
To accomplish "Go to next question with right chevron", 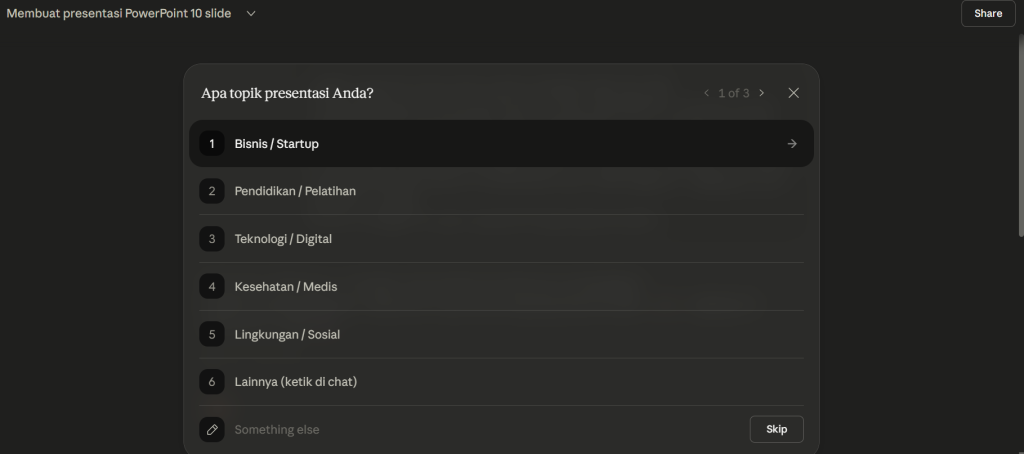I will point(761,93).
